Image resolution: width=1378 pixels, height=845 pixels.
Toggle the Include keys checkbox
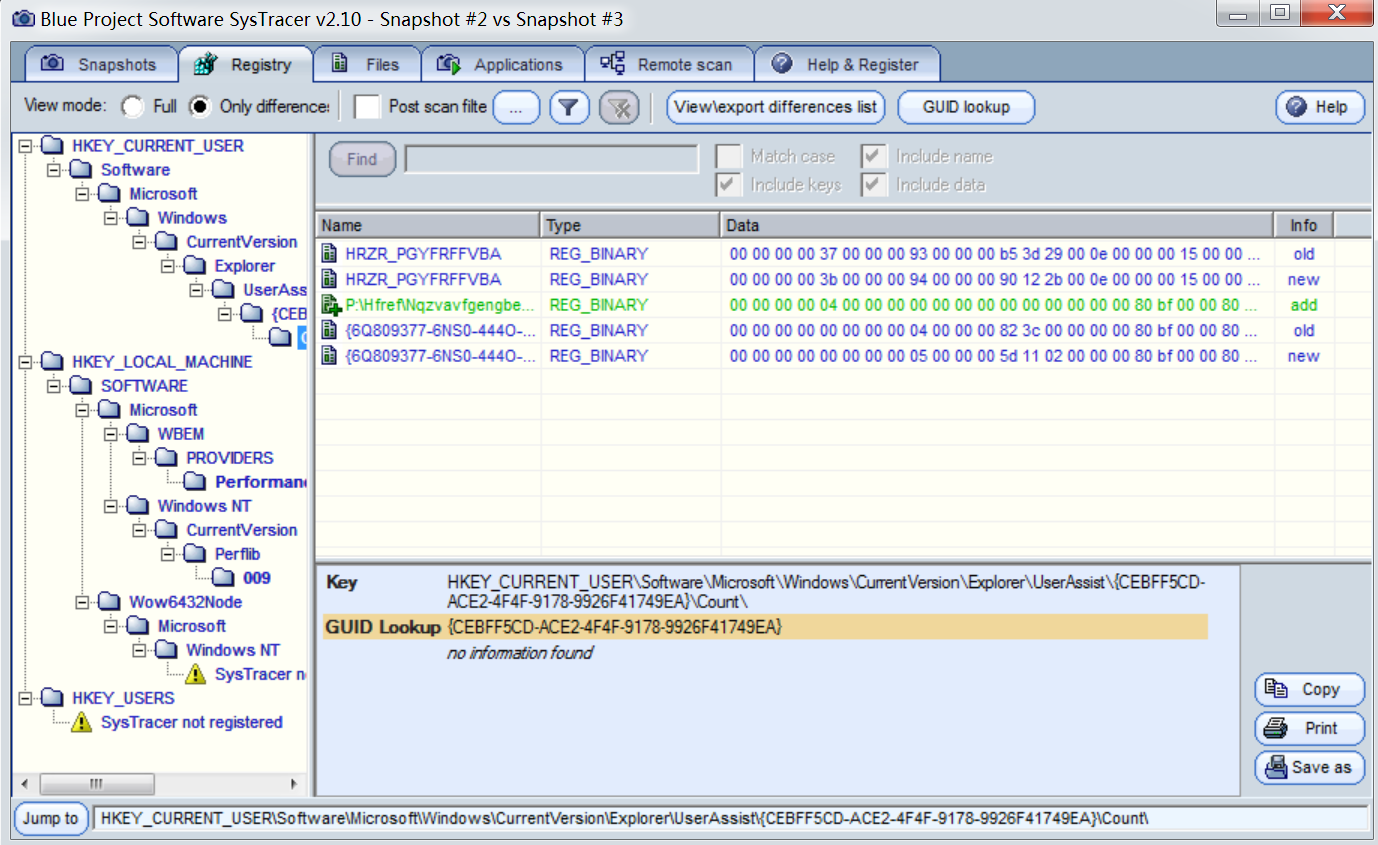(729, 184)
